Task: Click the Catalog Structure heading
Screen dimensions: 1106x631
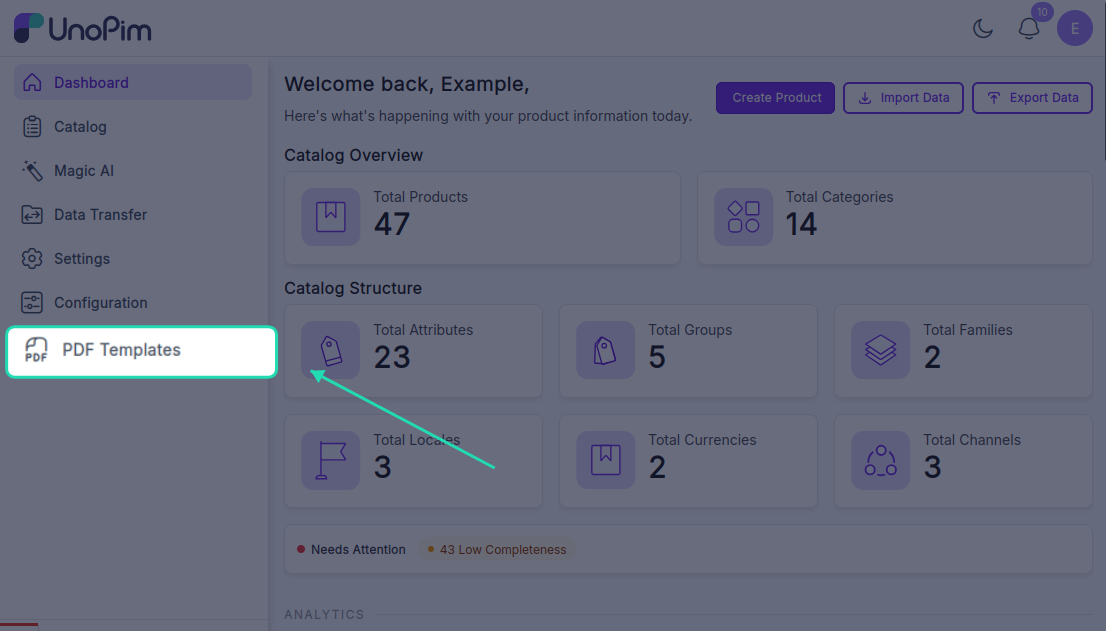Action: (353, 288)
